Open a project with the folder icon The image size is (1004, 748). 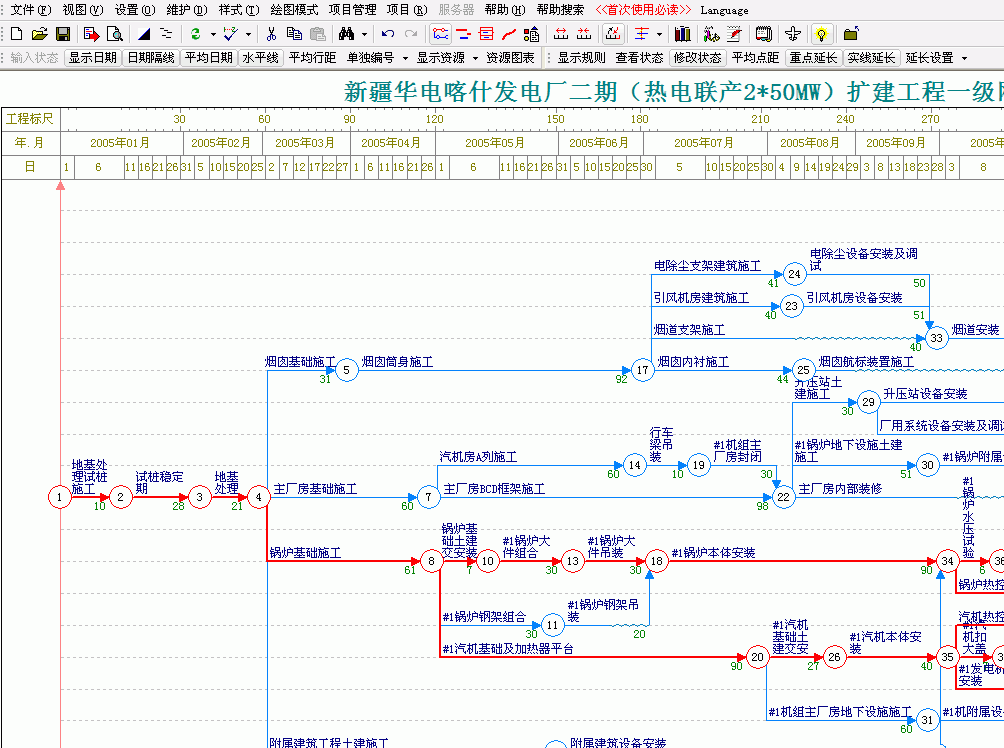pos(40,34)
